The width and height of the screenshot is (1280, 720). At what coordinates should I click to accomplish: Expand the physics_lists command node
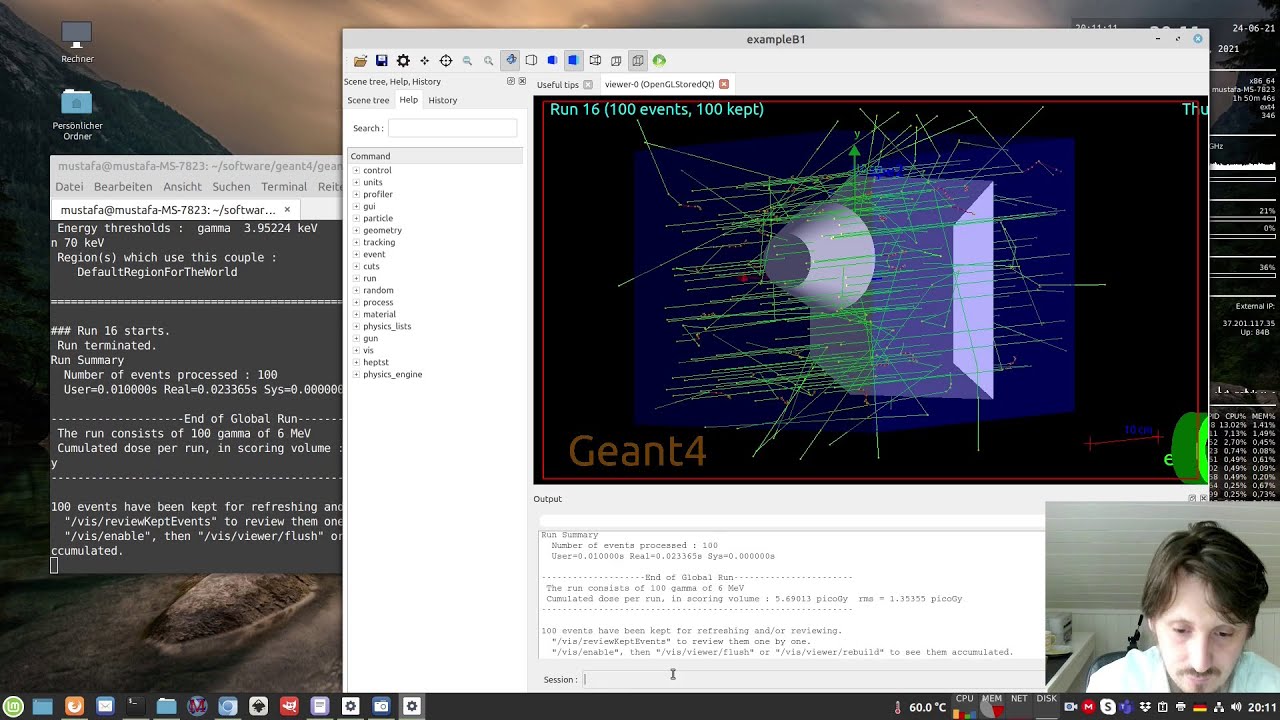pyautogui.click(x=356, y=326)
